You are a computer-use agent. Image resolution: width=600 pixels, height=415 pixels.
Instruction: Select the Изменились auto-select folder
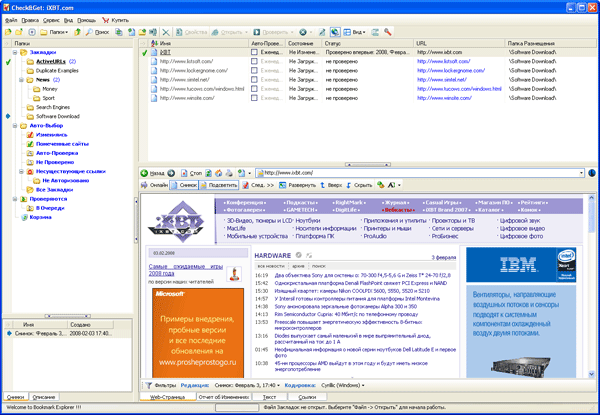[47, 135]
